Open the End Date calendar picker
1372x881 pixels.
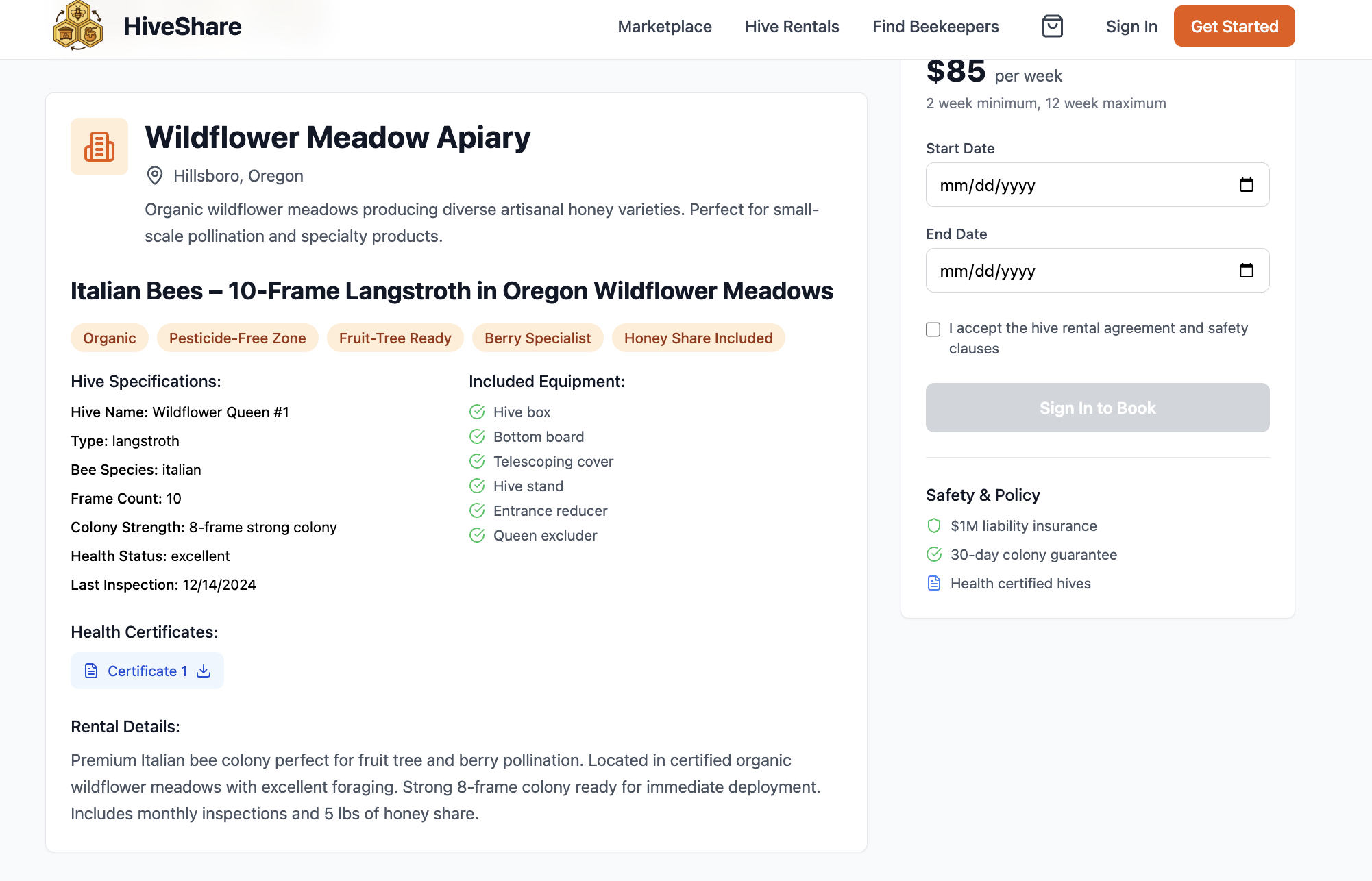coord(1246,271)
